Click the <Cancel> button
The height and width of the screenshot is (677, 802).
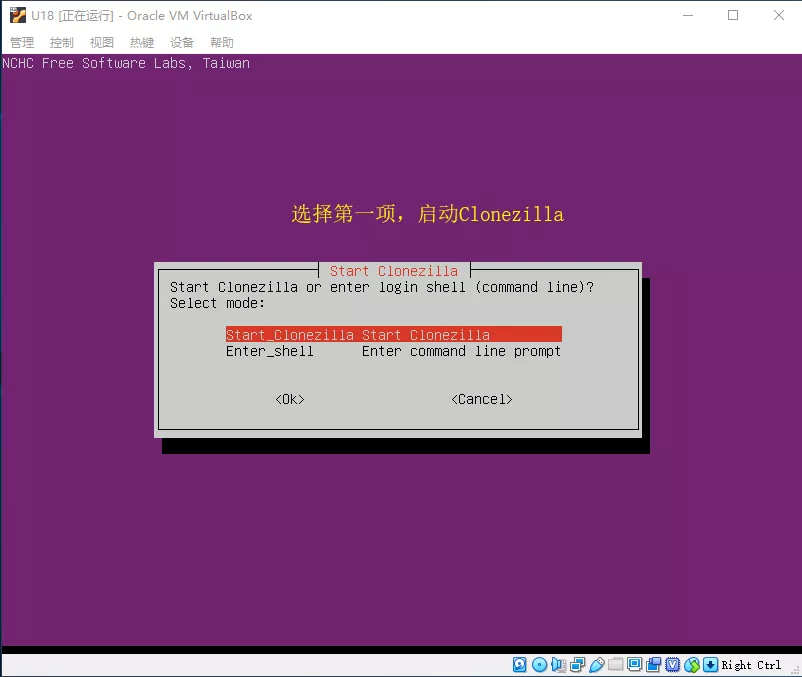482,399
